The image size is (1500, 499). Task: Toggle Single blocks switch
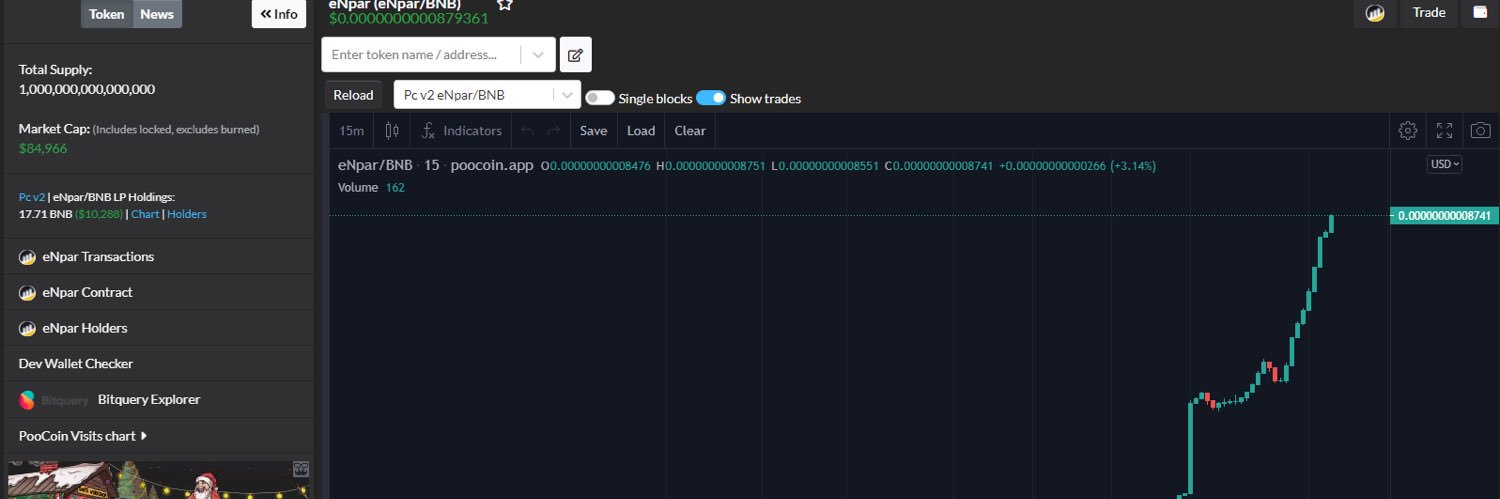(x=599, y=98)
